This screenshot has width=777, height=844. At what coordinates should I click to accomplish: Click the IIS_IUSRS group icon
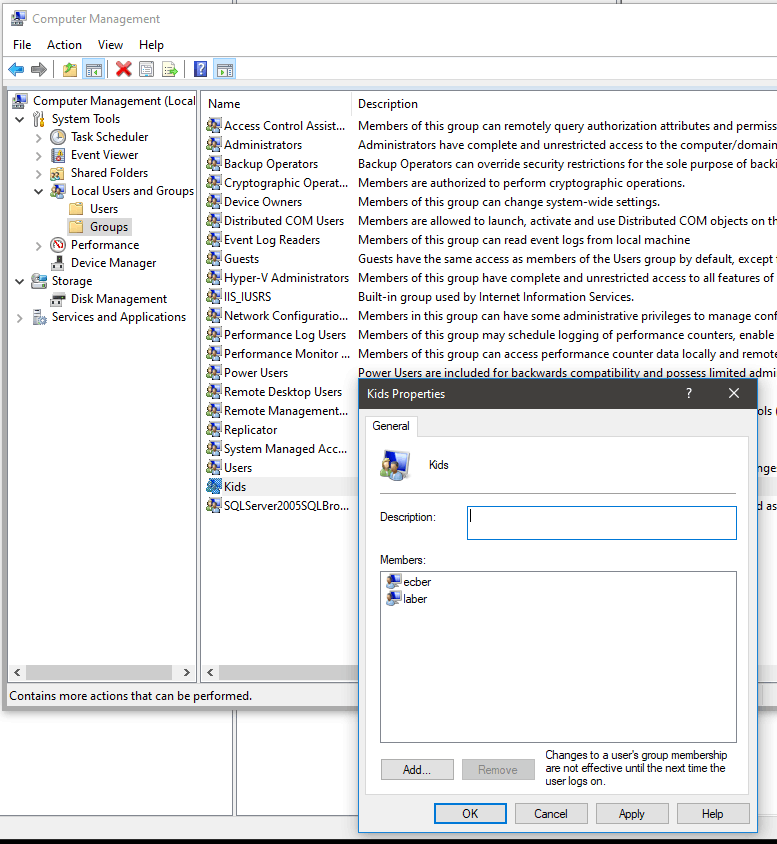click(214, 296)
